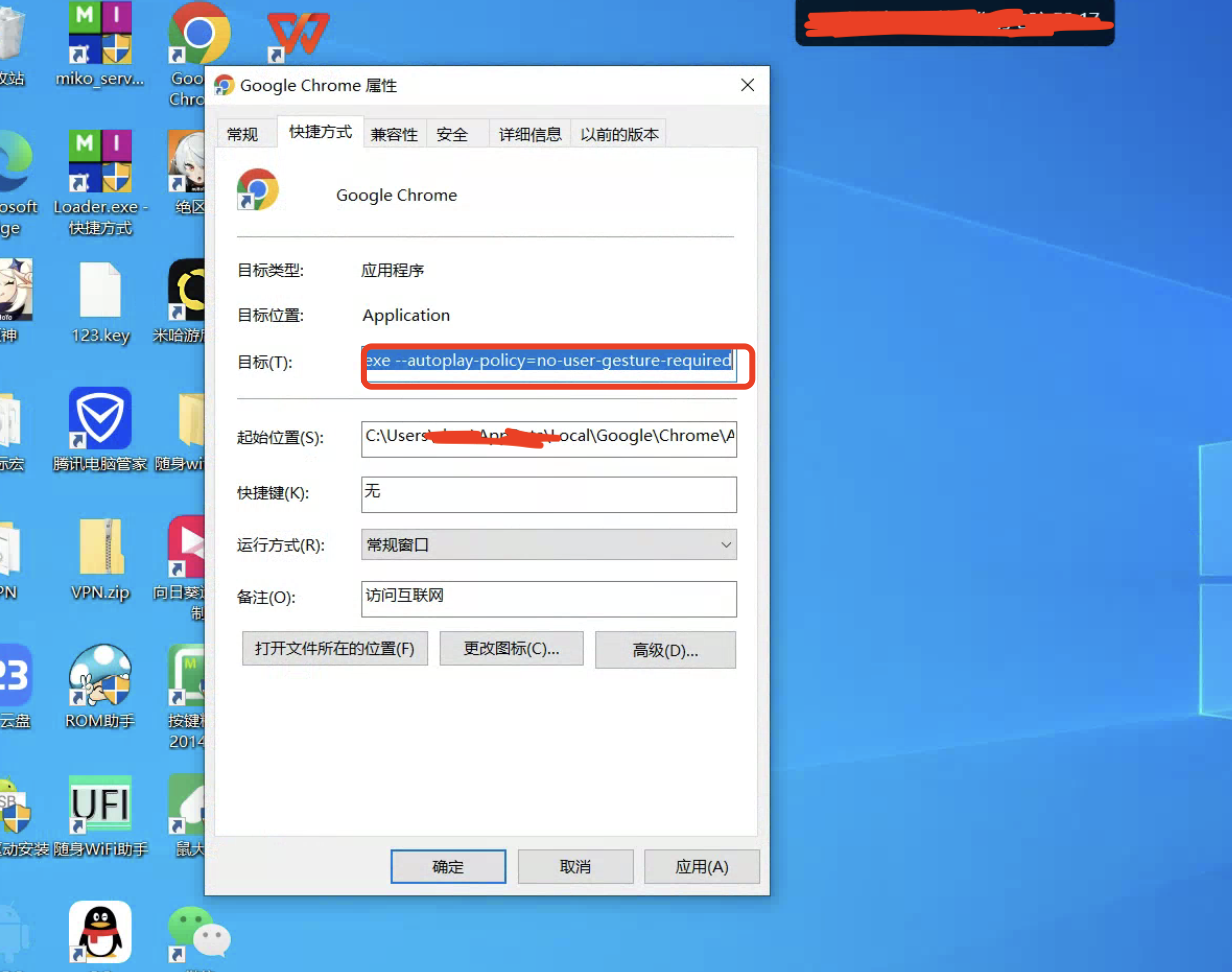1232x972 pixels.
Task: Click the 更改图标(C)... button
Action: [512, 648]
